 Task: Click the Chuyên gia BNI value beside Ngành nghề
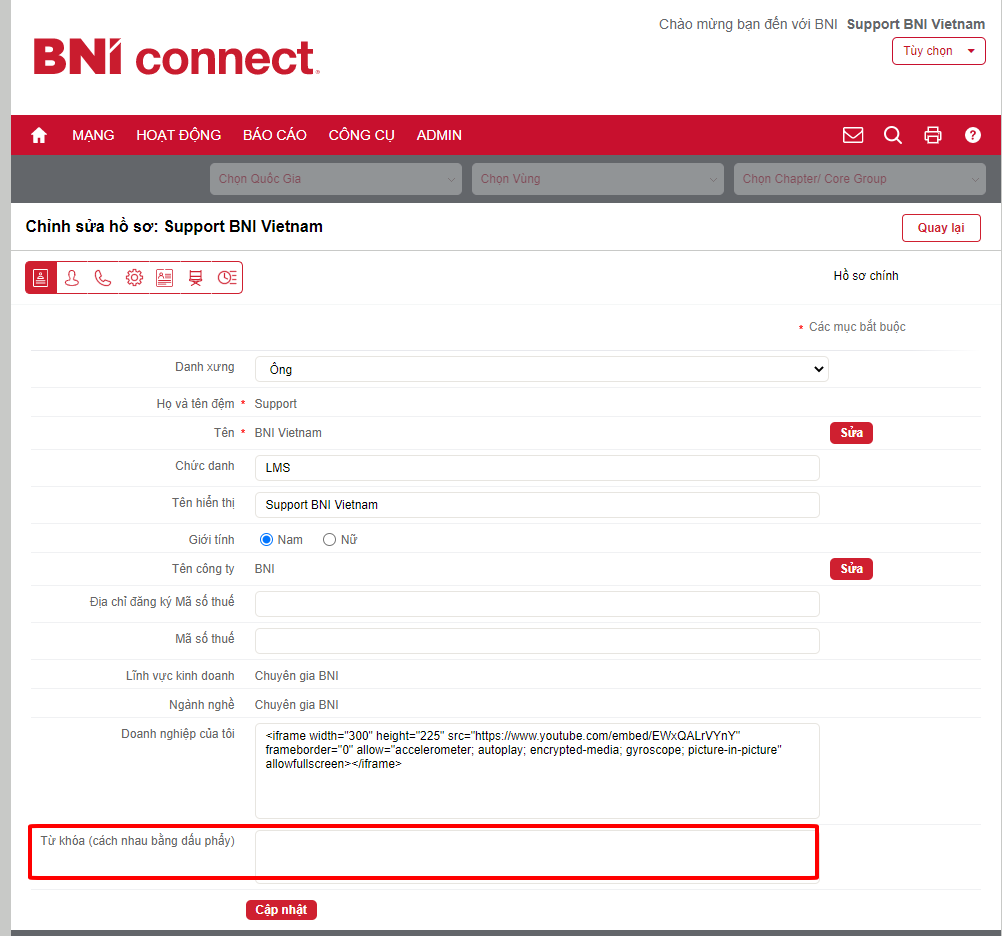pyautogui.click(x=297, y=705)
